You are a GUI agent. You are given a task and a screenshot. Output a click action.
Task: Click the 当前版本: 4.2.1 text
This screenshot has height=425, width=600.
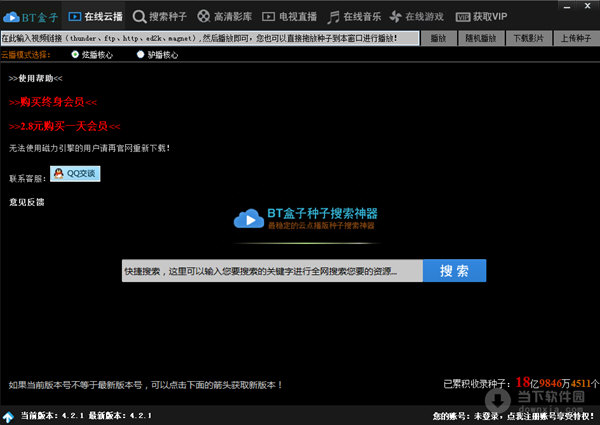(52, 415)
